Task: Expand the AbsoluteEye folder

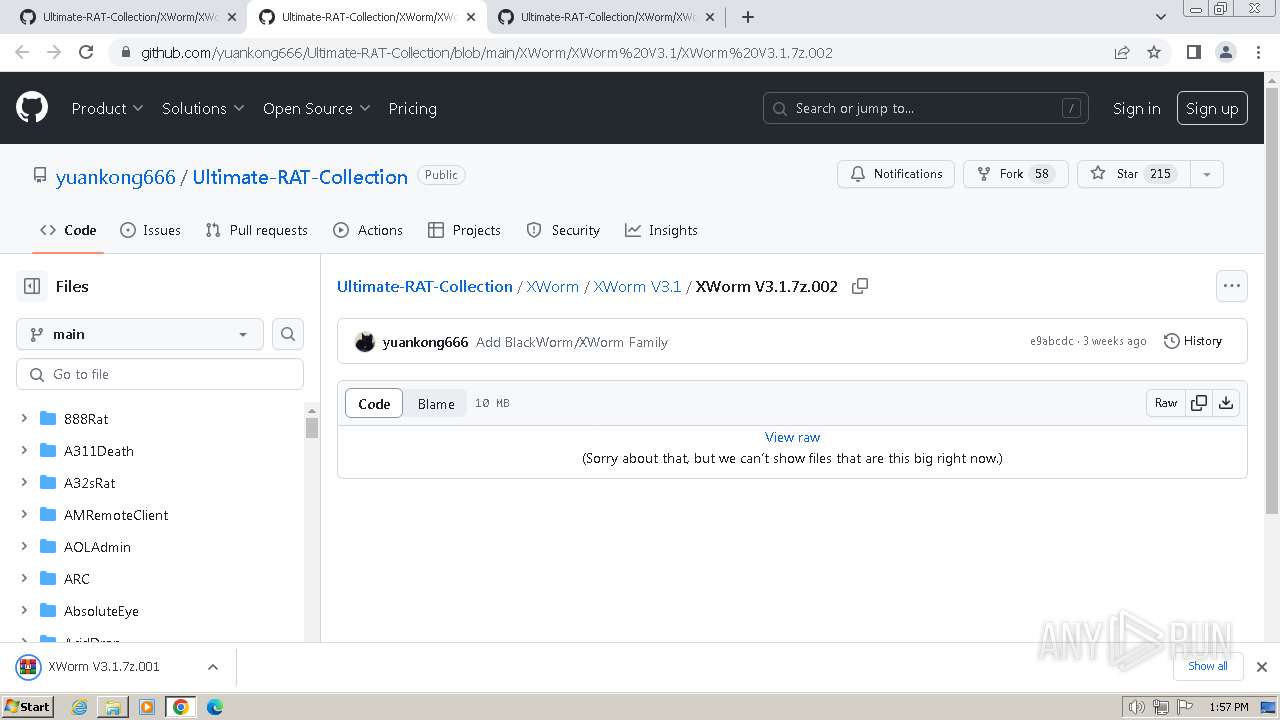Action: point(24,611)
